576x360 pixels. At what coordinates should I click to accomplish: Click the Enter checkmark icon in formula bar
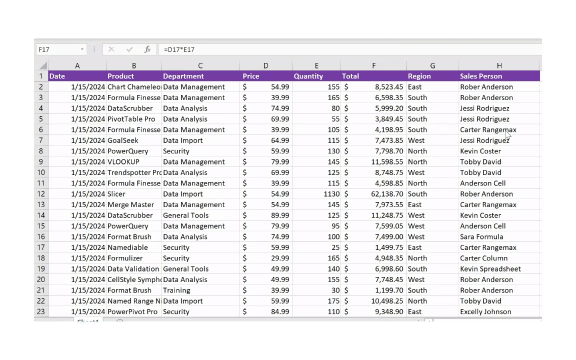click(129, 49)
